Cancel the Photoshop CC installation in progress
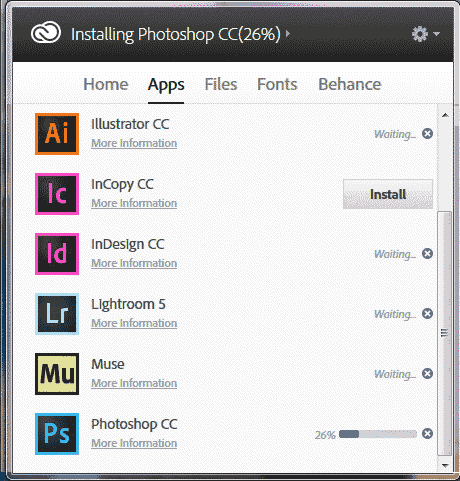Screen dimensions: 460x481 coord(427,434)
